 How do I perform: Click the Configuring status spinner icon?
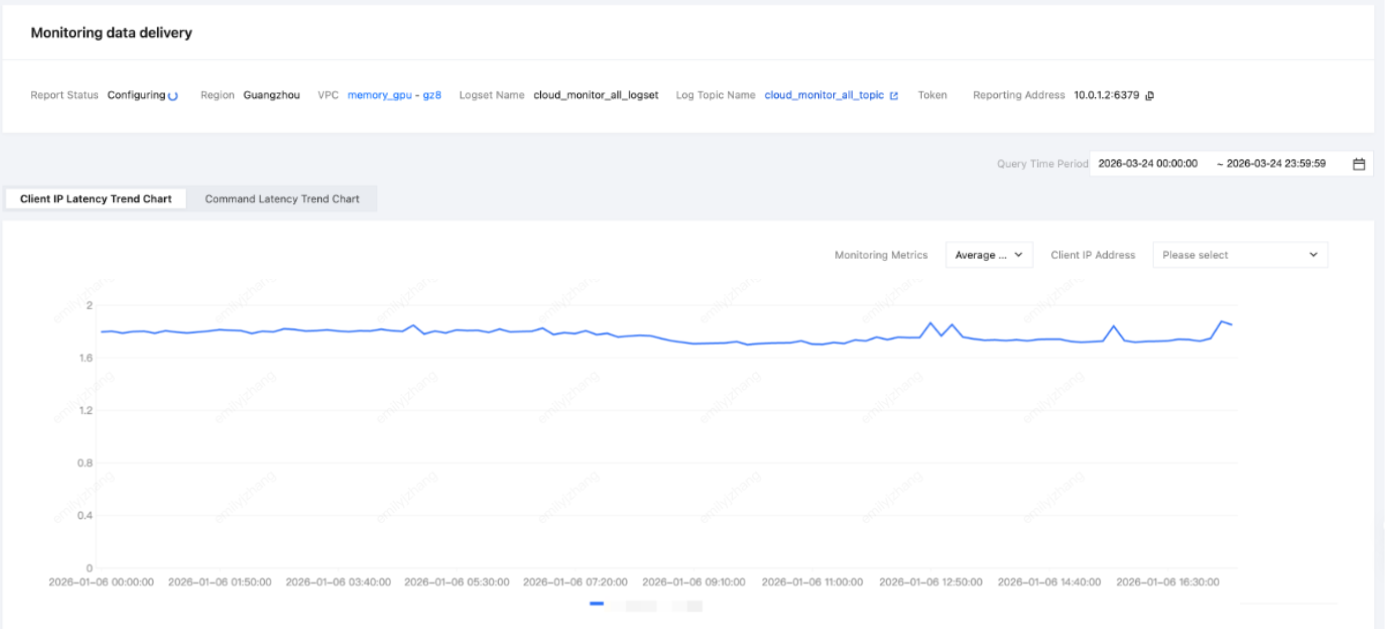tap(173, 96)
